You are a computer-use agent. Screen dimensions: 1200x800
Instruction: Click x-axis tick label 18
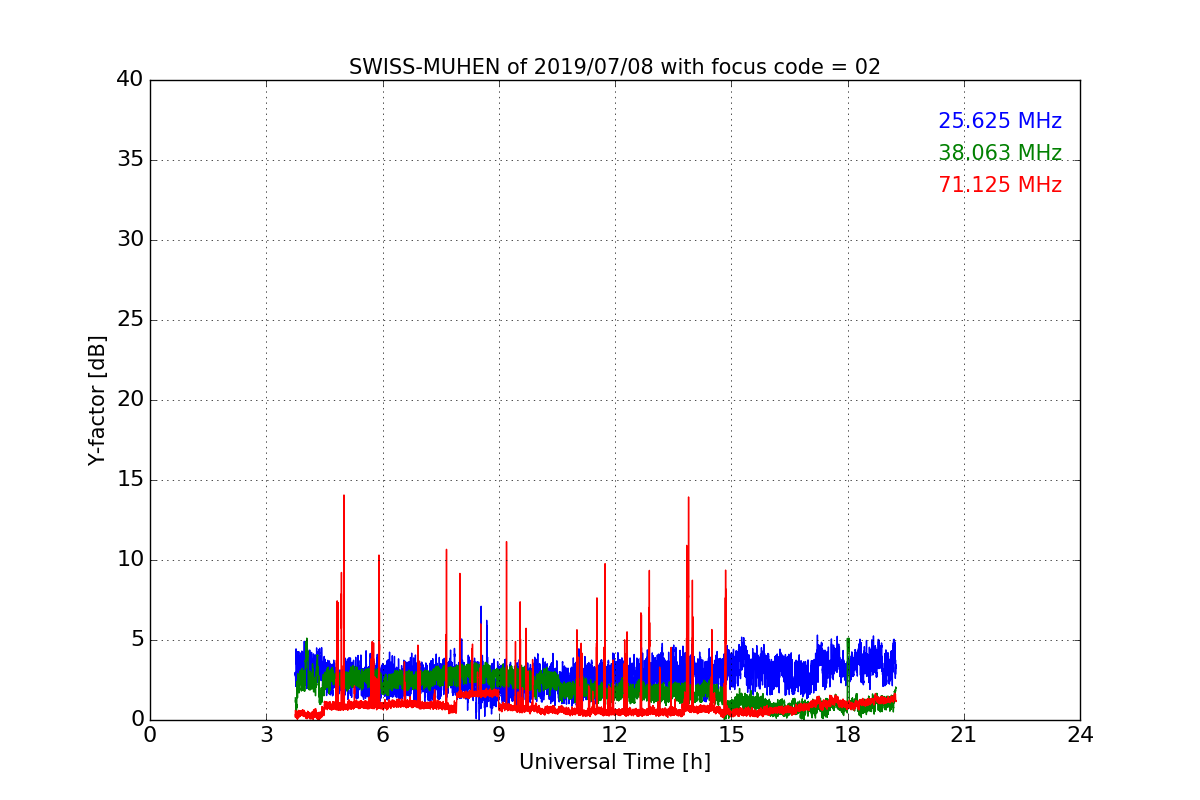[848, 734]
